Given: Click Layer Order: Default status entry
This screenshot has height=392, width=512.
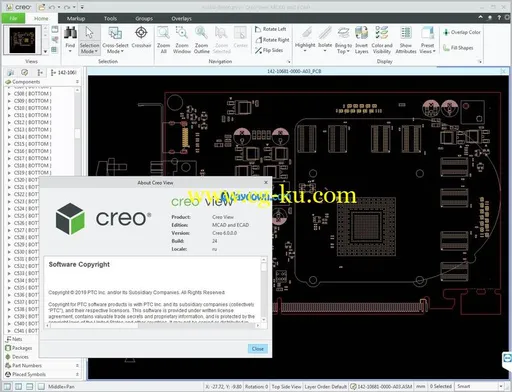Looking at the screenshot, I should [x=326, y=387].
